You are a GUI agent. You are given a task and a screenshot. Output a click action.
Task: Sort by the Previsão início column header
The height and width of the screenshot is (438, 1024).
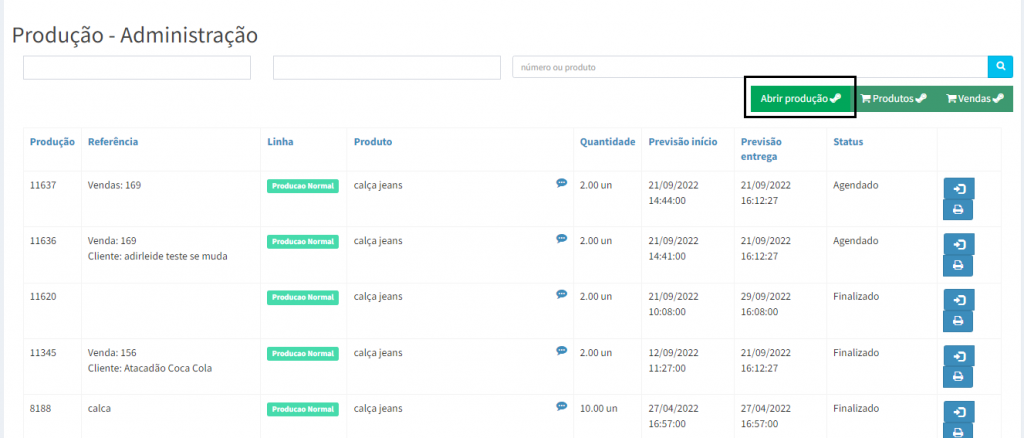click(682, 142)
